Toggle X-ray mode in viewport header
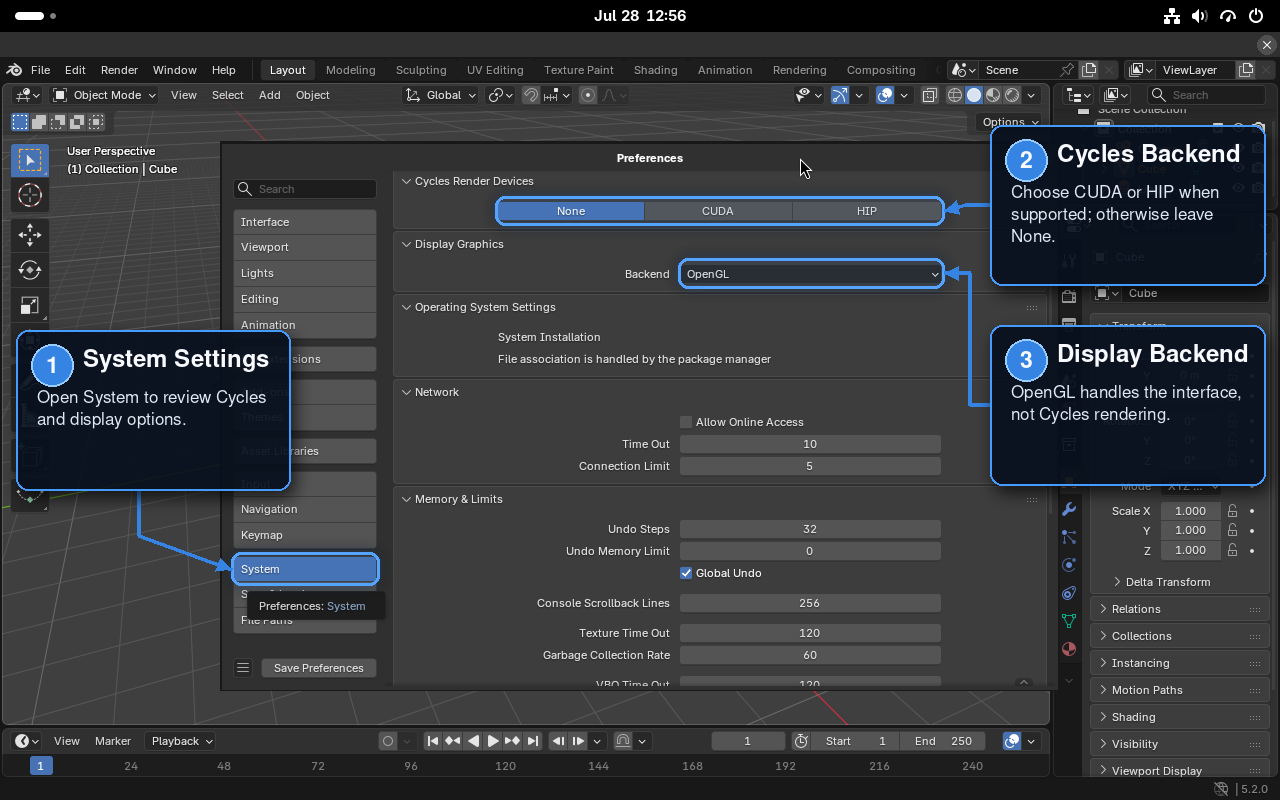Screen dimensions: 1280x800 tap(929, 95)
